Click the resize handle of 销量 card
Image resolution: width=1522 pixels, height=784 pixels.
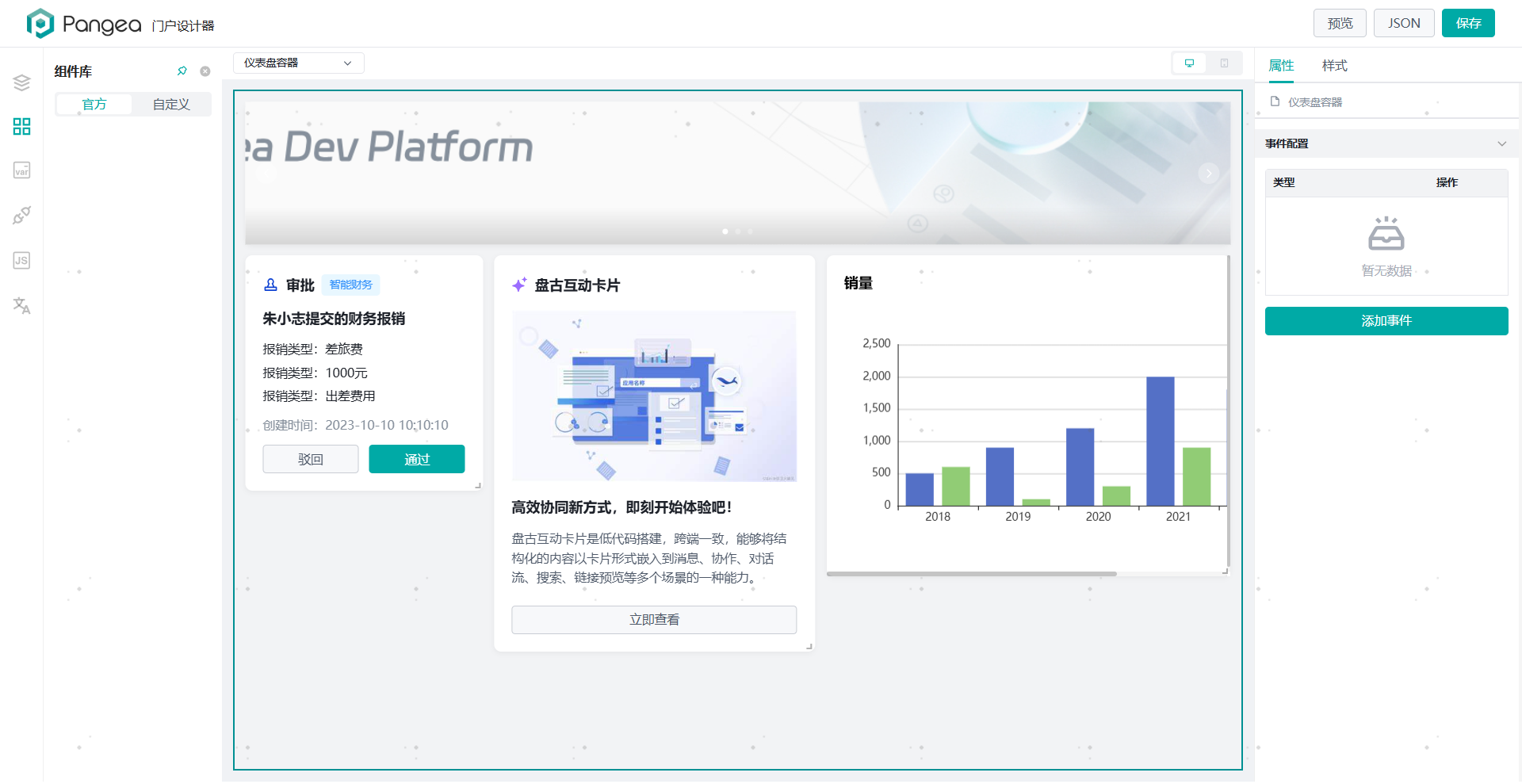click(x=1225, y=571)
